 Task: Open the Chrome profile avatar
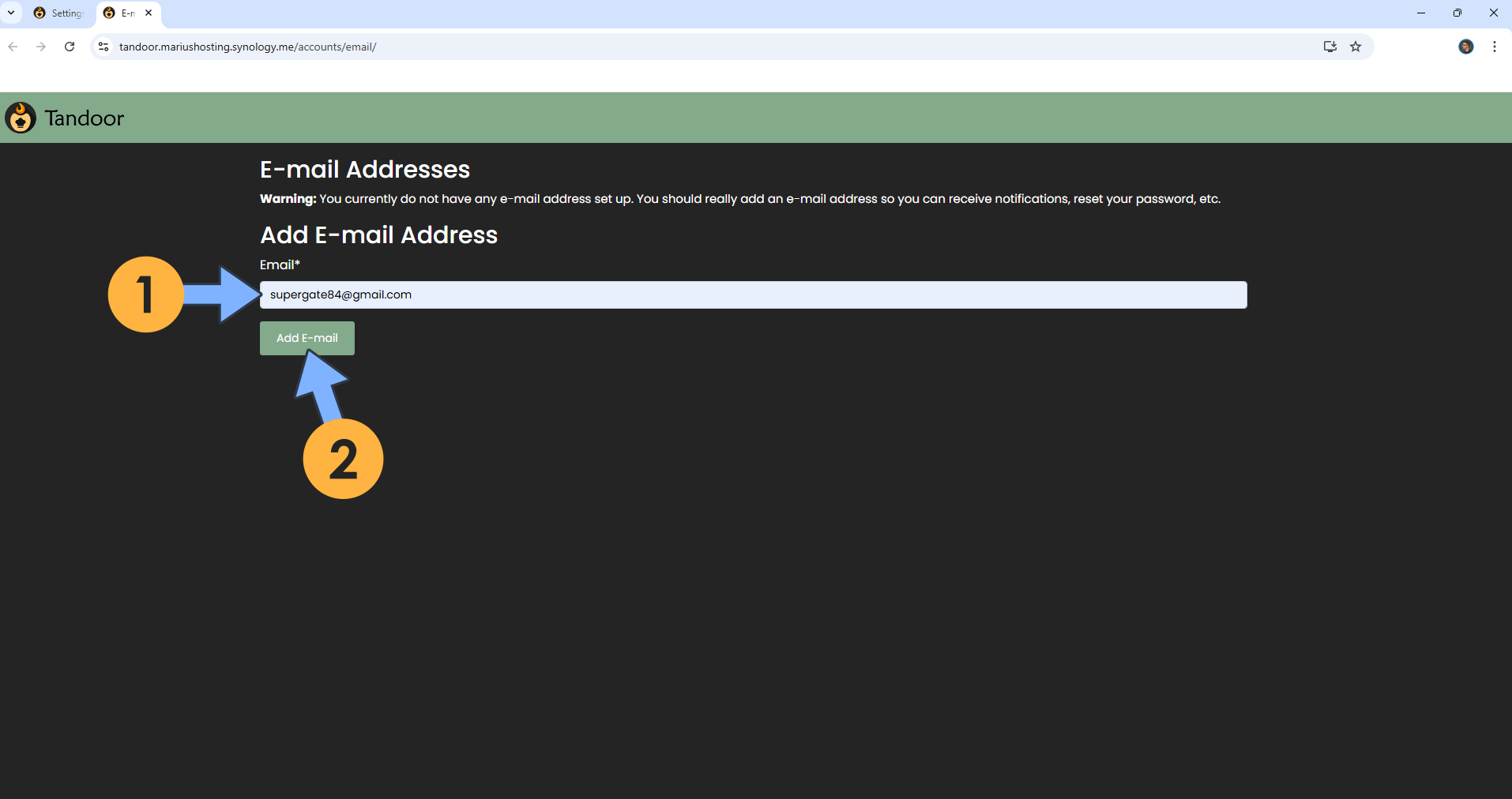[x=1465, y=47]
